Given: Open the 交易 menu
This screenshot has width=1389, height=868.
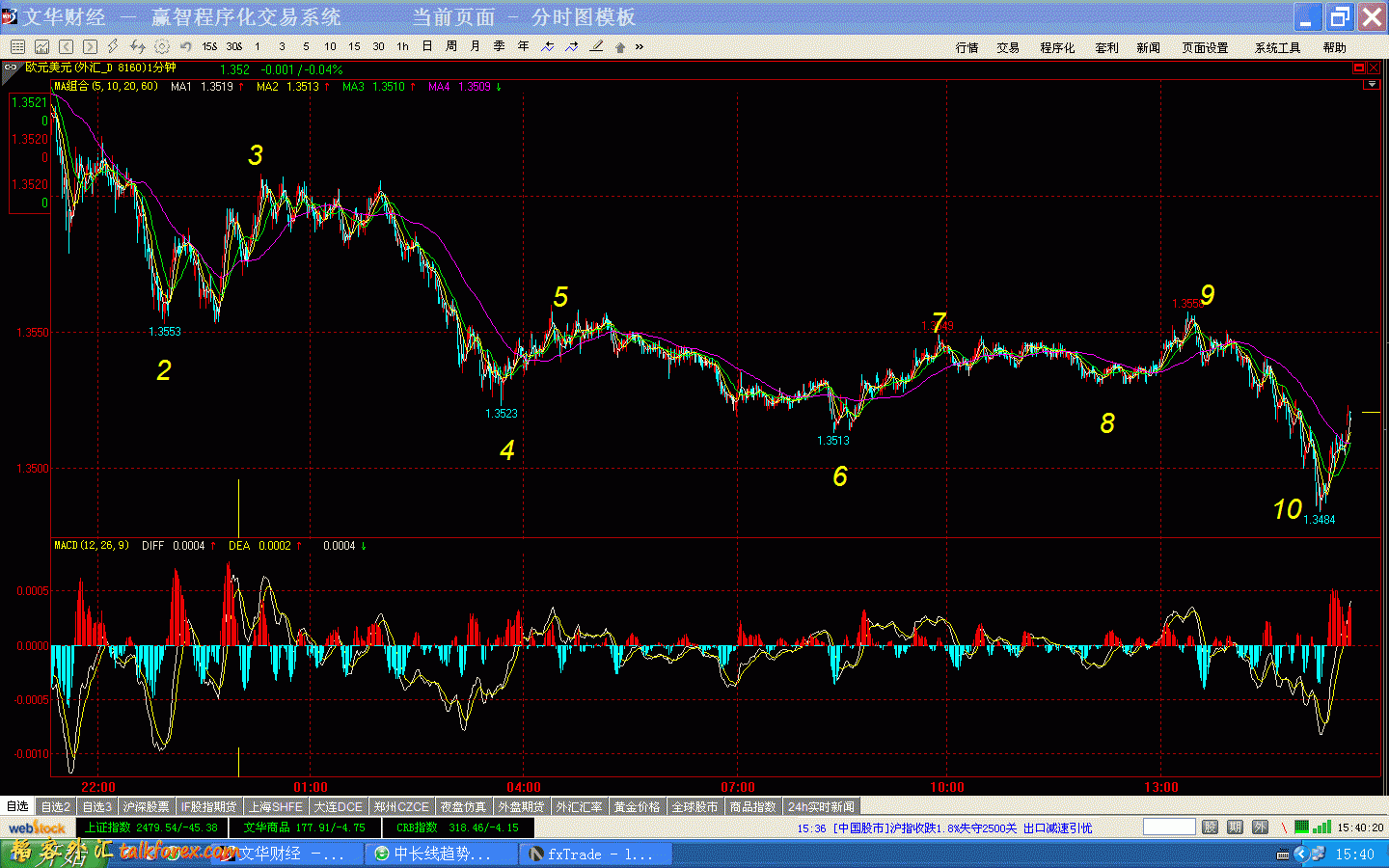Looking at the screenshot, I should [x=1008, y=47].
